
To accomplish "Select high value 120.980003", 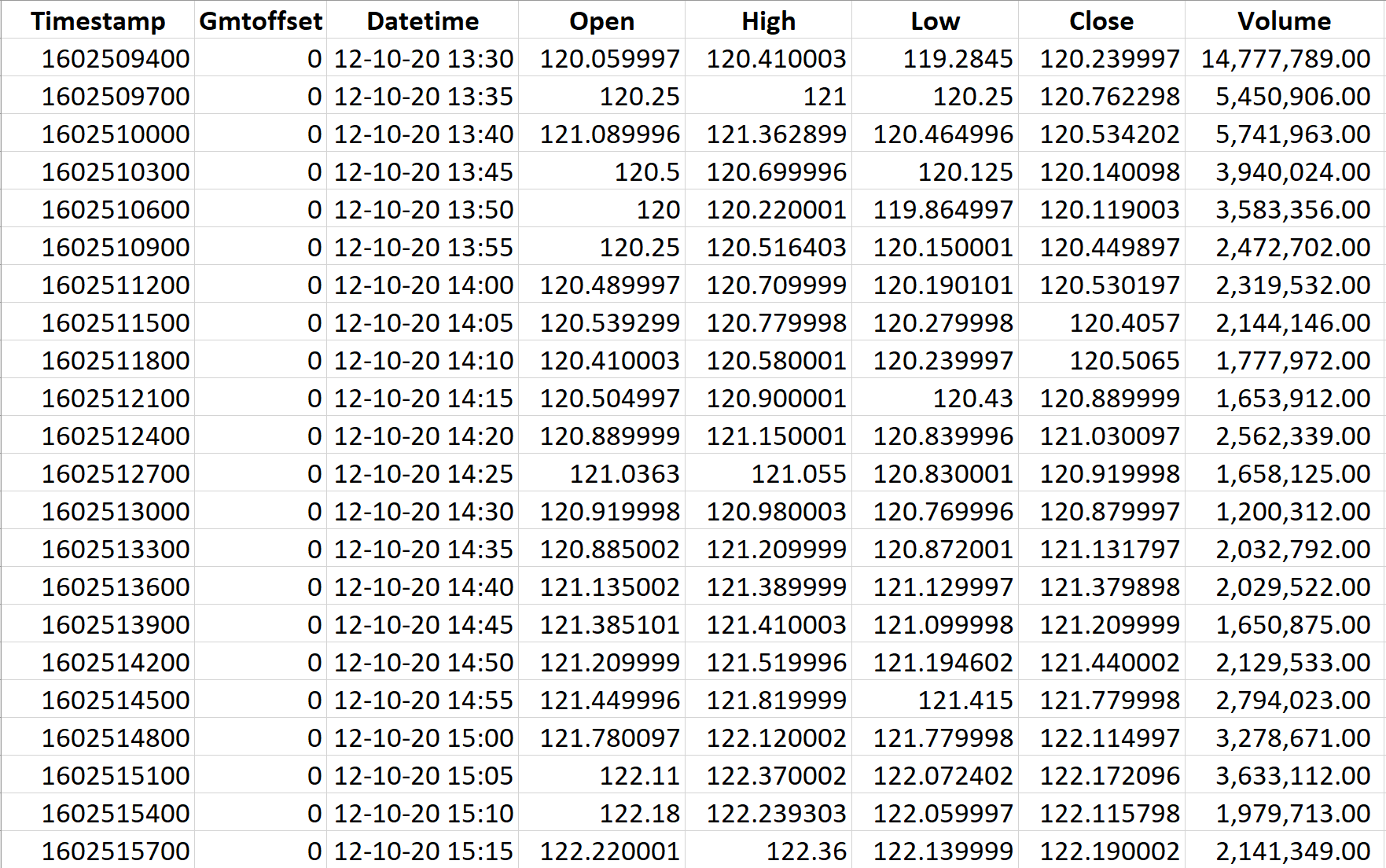I will (769, 511).
